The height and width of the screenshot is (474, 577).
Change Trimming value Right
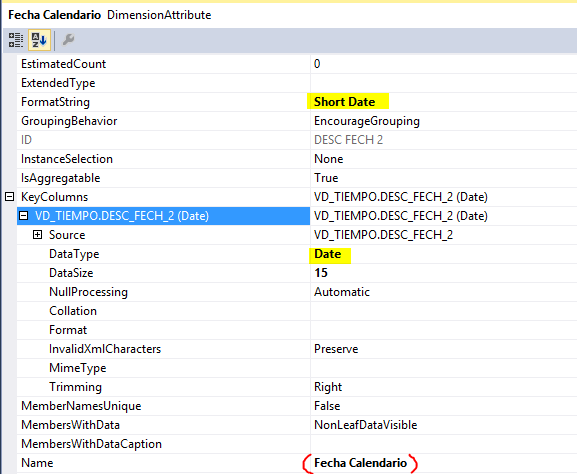pyautogui.click(x=328, y=387)
